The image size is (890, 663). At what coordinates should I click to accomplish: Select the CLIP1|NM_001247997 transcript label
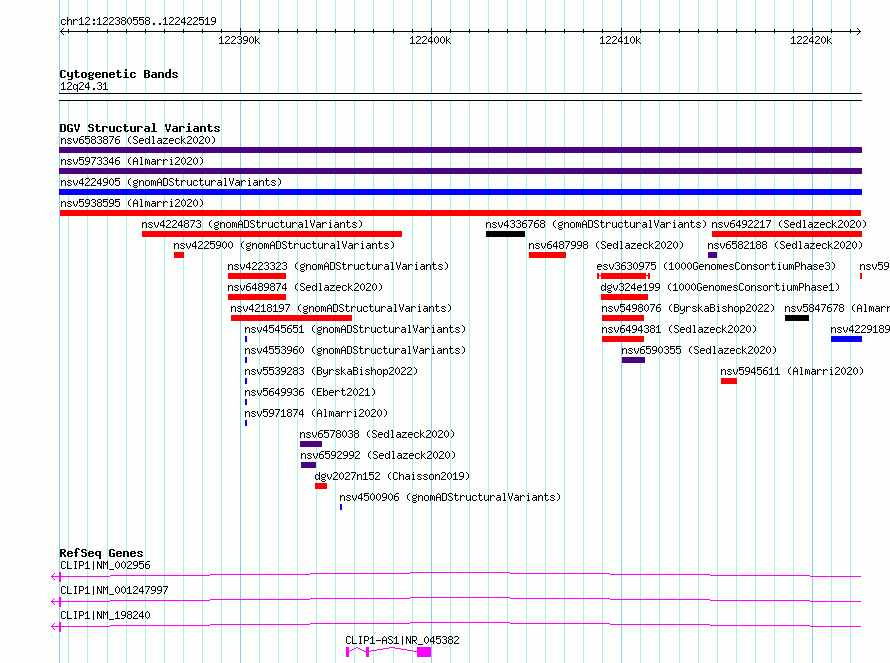pos(114,590)
